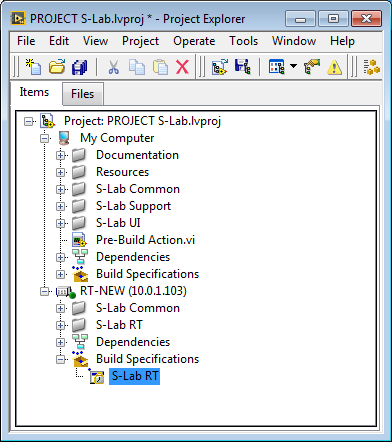Screen dimensions: 392x442
Task: Click Build Specifications box icon under RT-NEW
Action: (x=80, y=359)
